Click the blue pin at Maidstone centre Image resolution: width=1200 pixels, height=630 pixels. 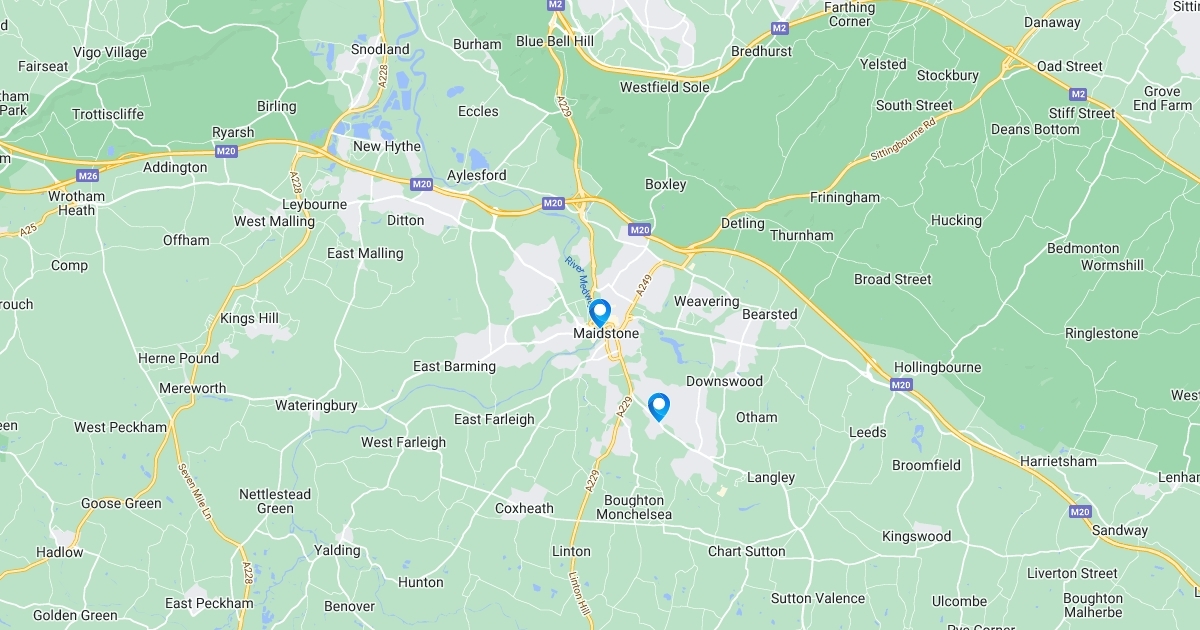(x=599, y=312)
